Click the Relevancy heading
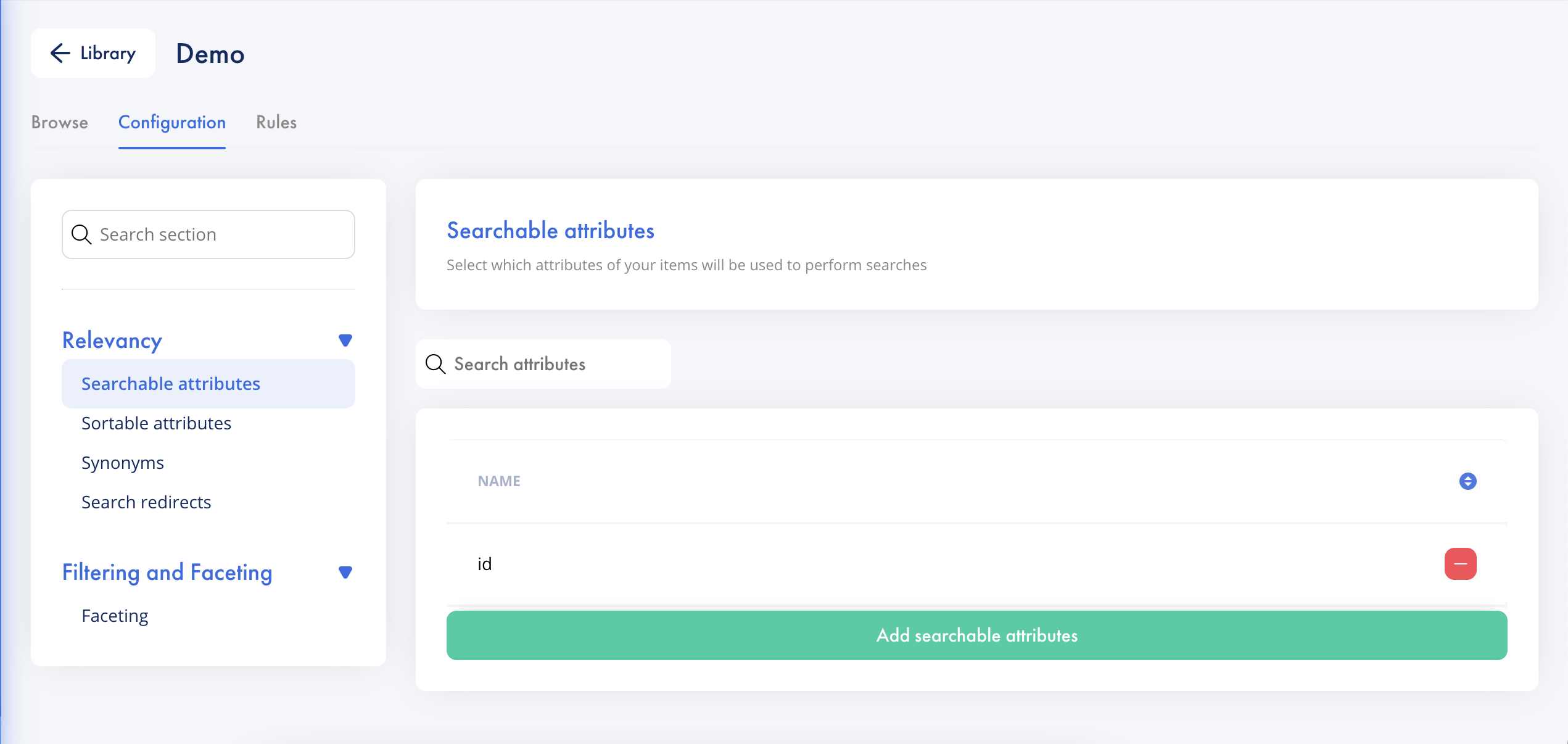The width and height of the screenshot is (1568, 744). pos(112,341)
